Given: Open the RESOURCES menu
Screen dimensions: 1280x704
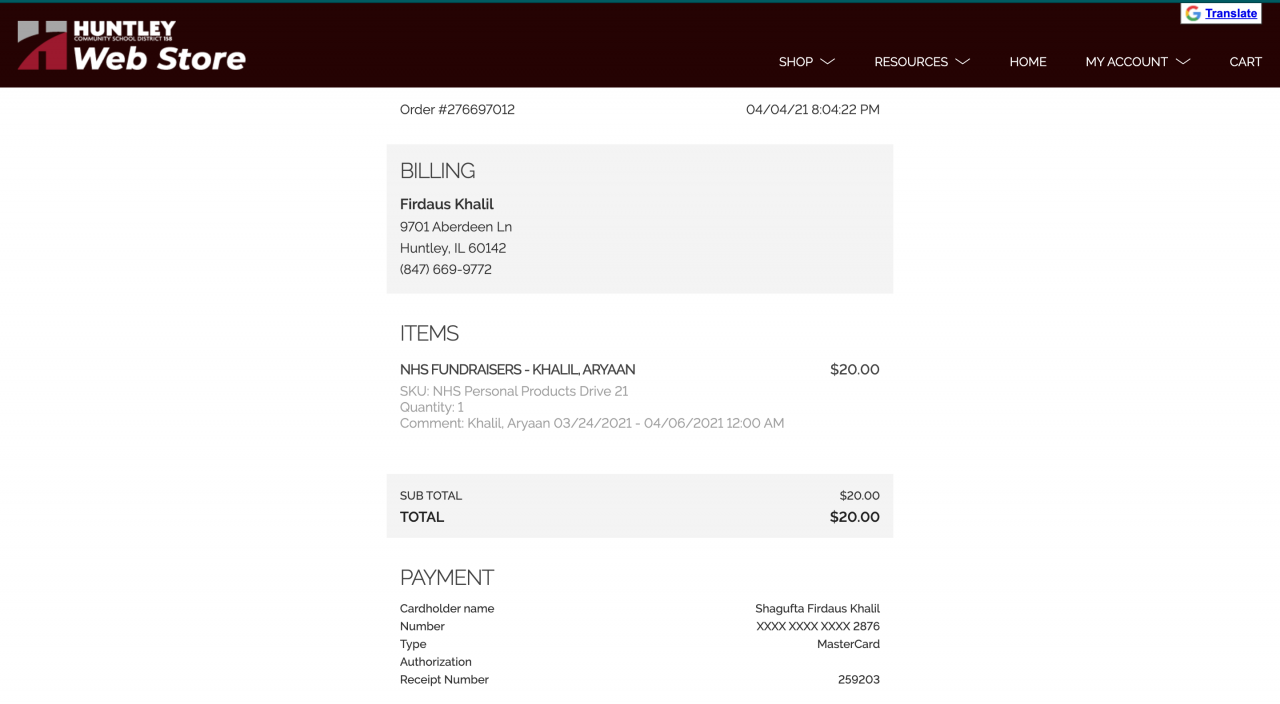Looking at the screenshot, I should [x=910, y=62].
